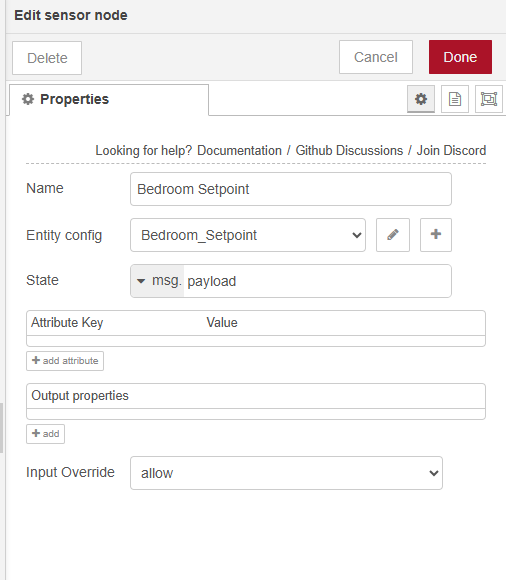
Task: Open Github Discussions link
Action: [x=349, y=151]
